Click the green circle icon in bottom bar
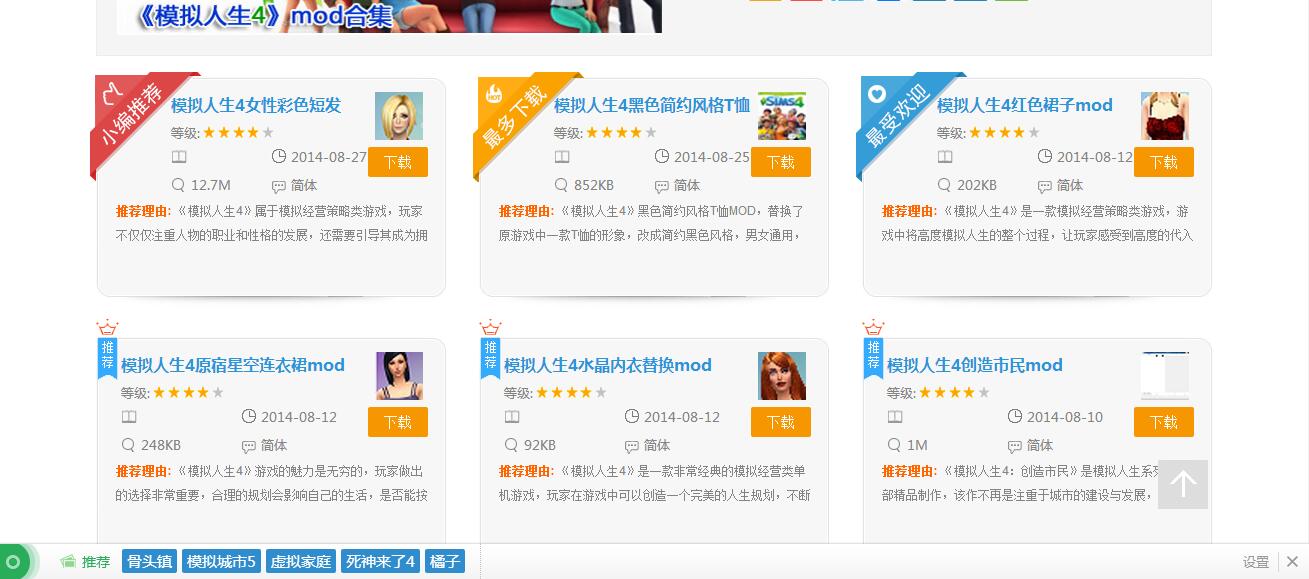The height and width of the screenshot is (579, 1309). coord(14,562)
